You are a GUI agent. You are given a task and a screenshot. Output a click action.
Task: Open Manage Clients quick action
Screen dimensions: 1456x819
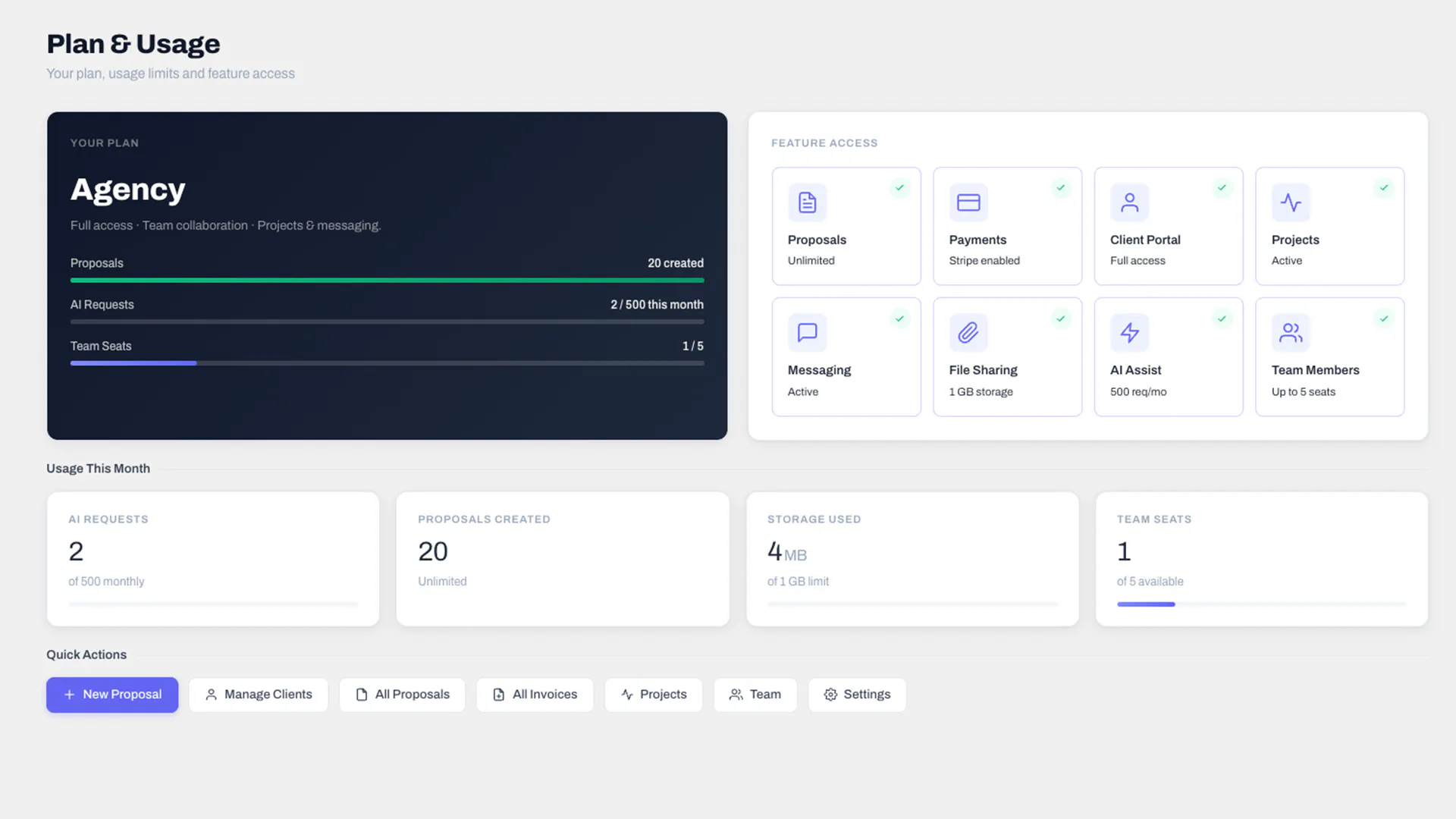259,695
